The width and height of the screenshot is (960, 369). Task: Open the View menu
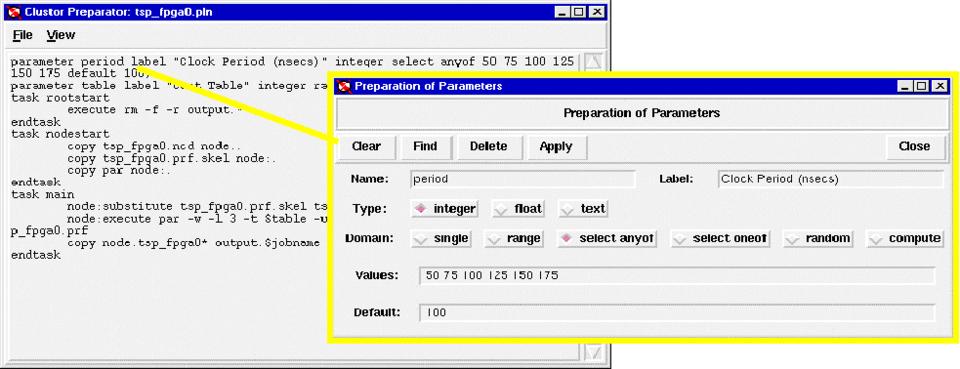(61, 35)
